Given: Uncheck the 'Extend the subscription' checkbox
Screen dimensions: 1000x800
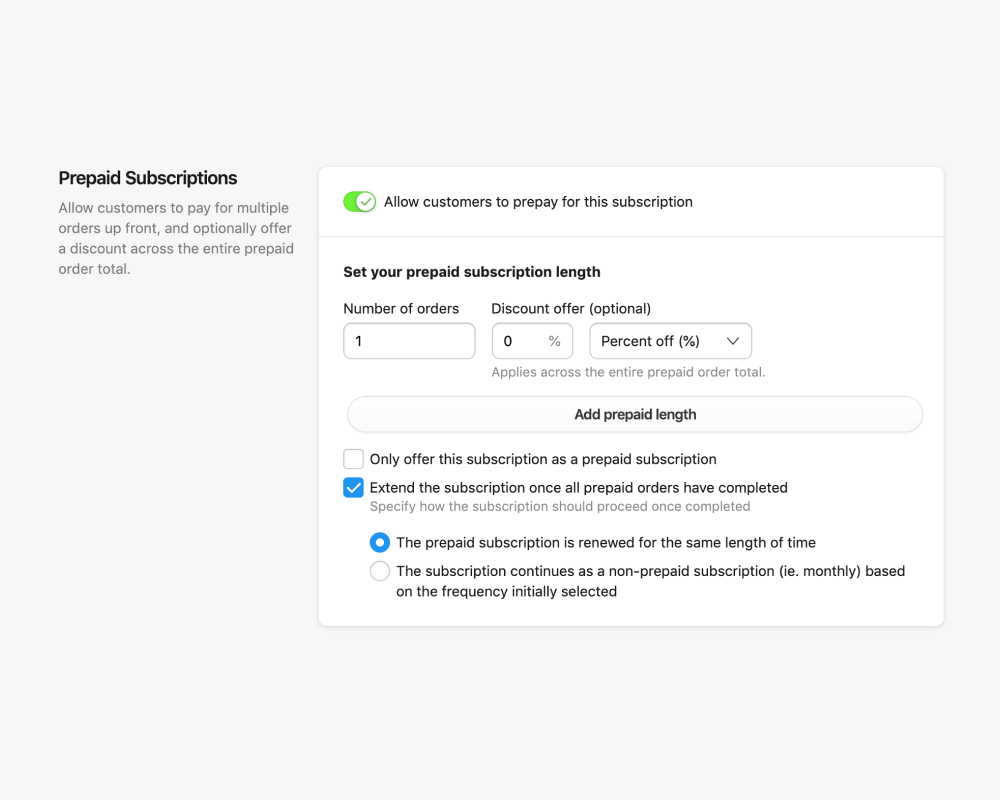Looking at the screenshot, I should click(x=353, y=488).
